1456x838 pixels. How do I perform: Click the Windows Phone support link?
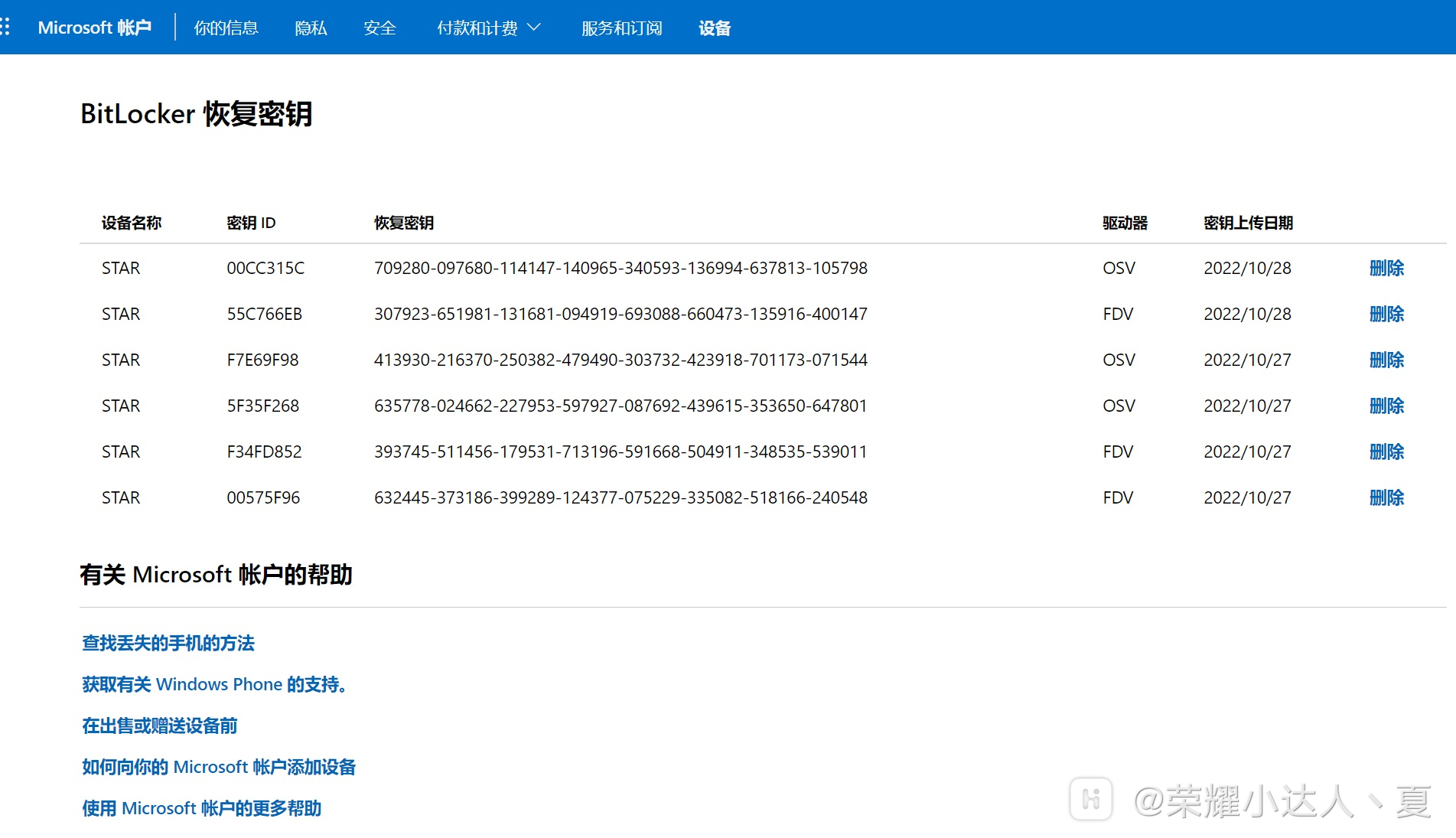pos(214,684)
